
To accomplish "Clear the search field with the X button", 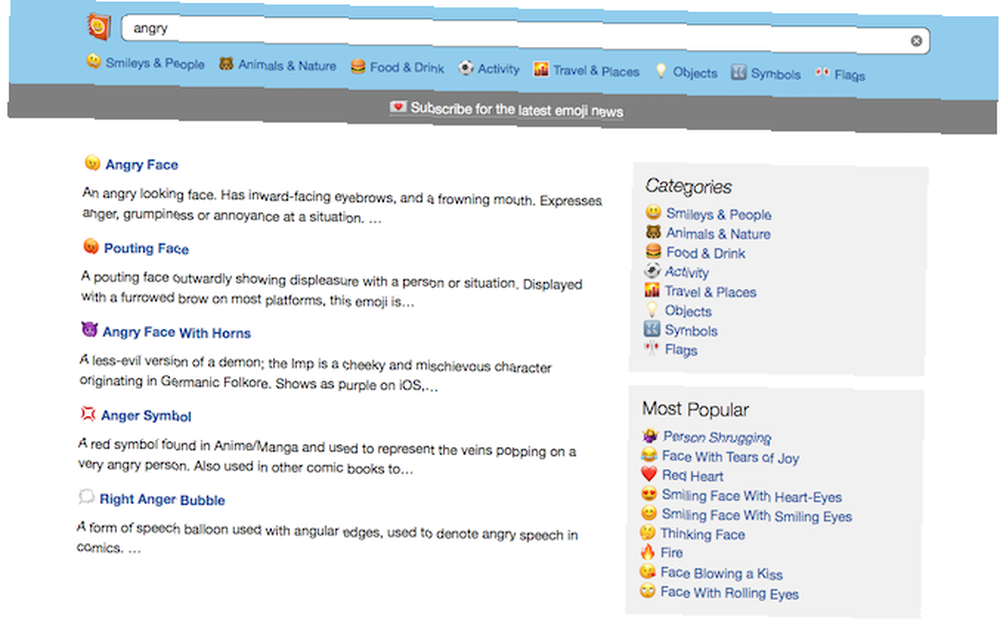I will pyautogui.click(x=916, y=41).
